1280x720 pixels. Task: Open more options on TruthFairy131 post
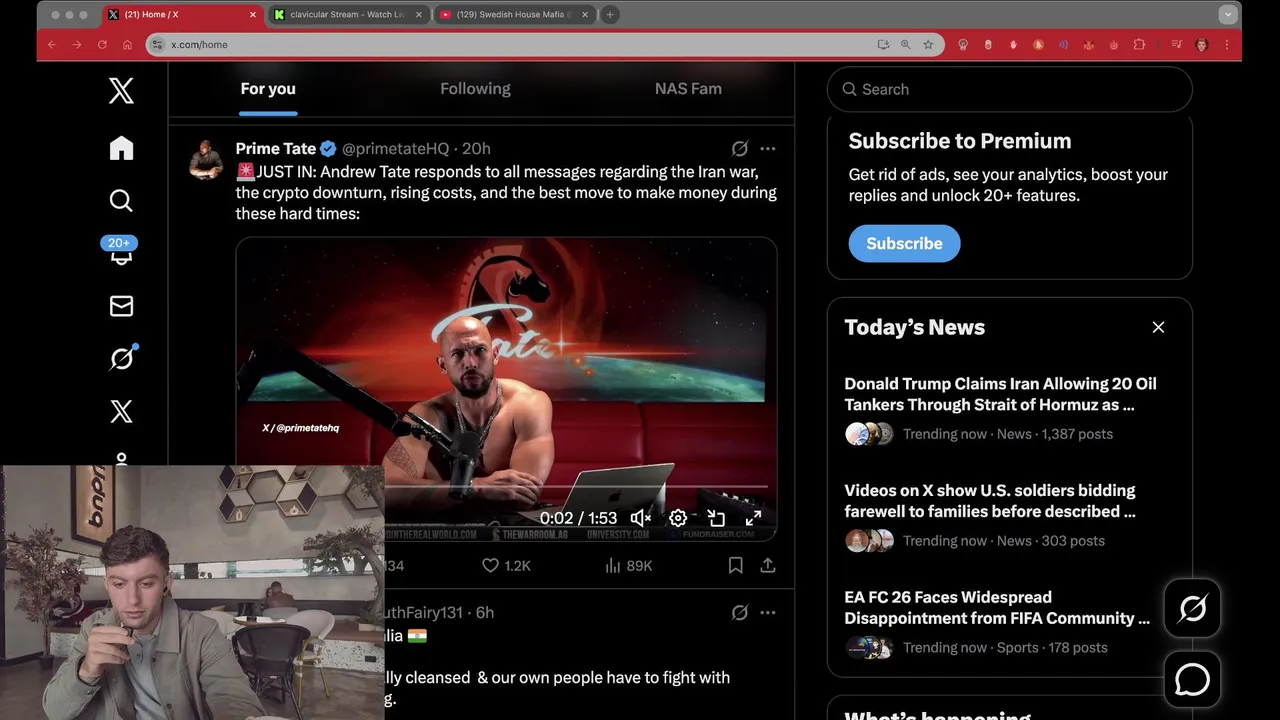coord(768,612)
